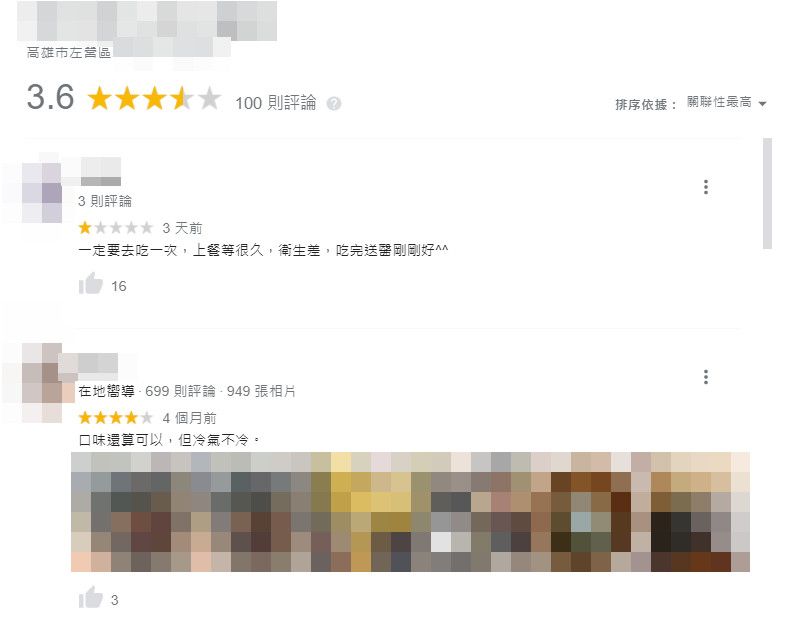Click the 排序依據 sort label

tap(645, 105)
